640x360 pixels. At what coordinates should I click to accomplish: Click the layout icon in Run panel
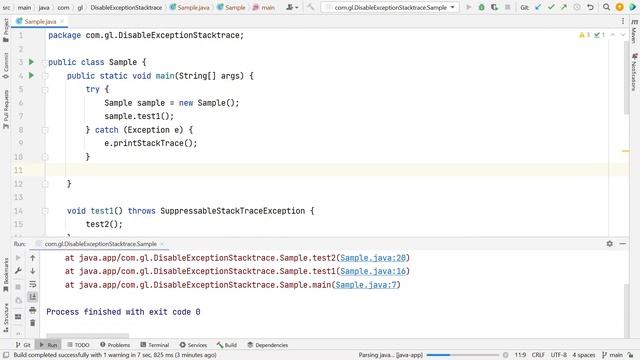click(x=18, y=316)
